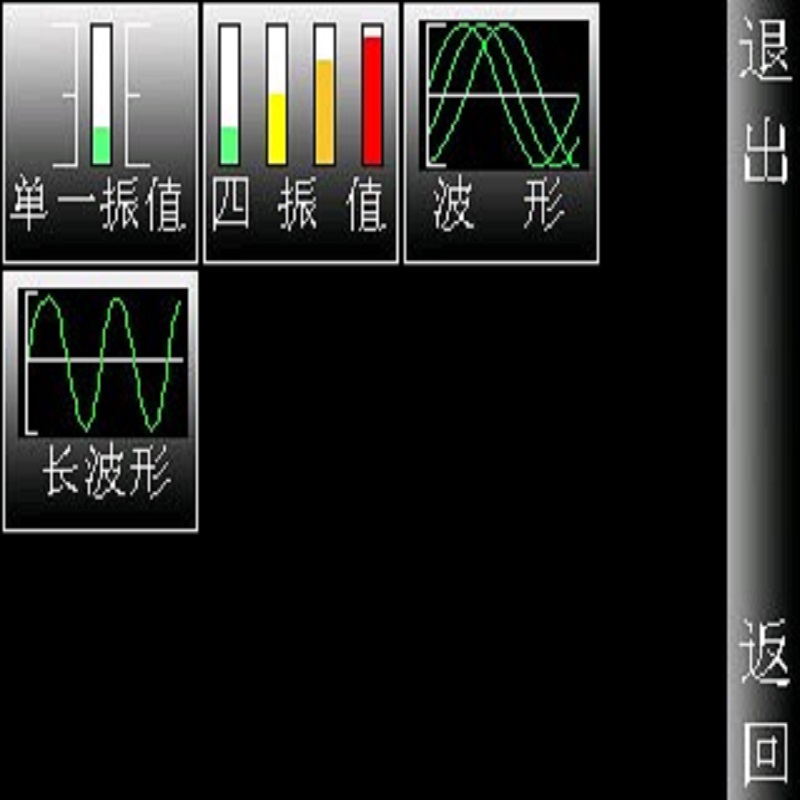
Task: Click the right bracket beside single gauge
Action: [x=134, y=95]
